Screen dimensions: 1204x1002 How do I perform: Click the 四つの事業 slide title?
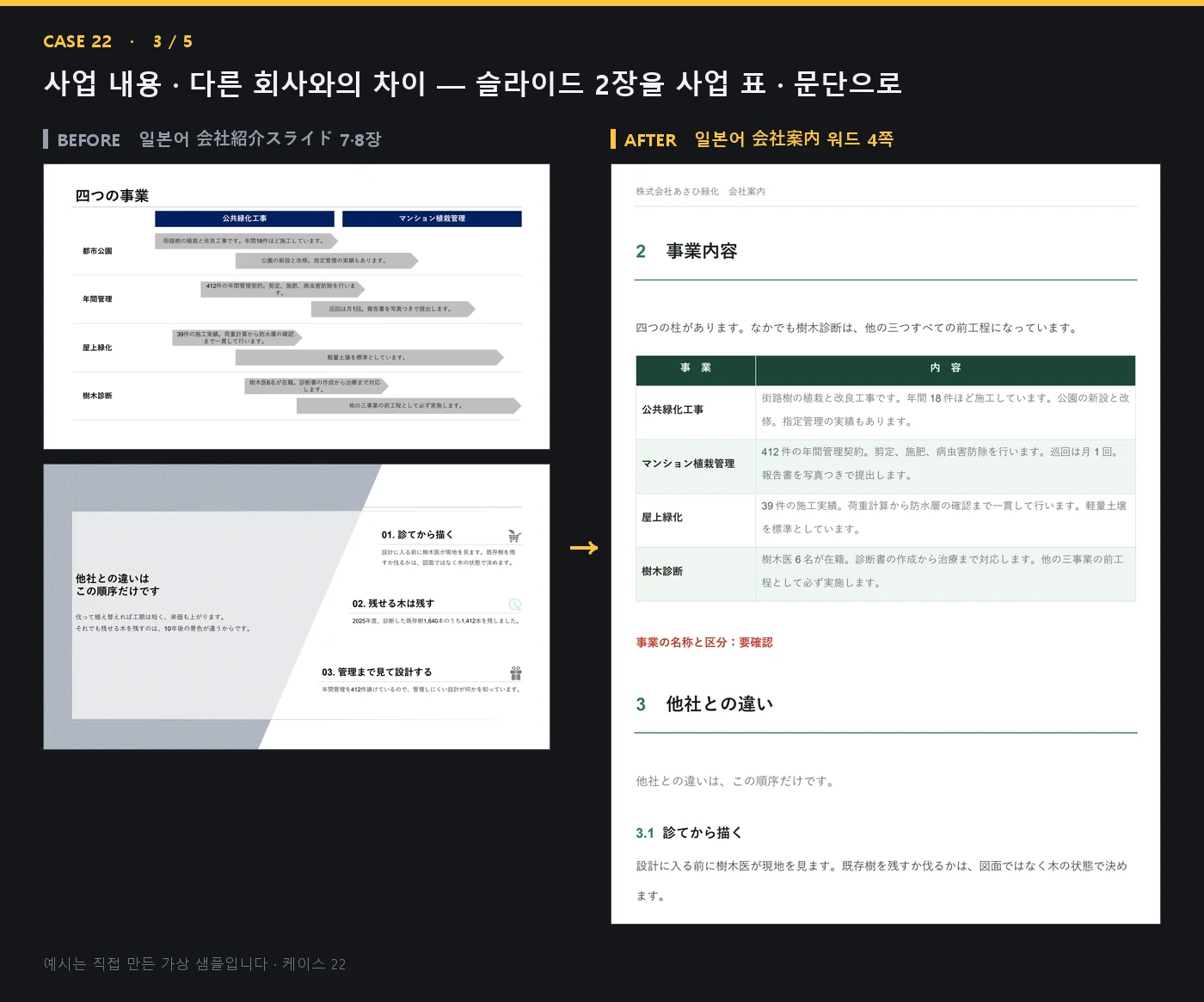click(112, 195)
